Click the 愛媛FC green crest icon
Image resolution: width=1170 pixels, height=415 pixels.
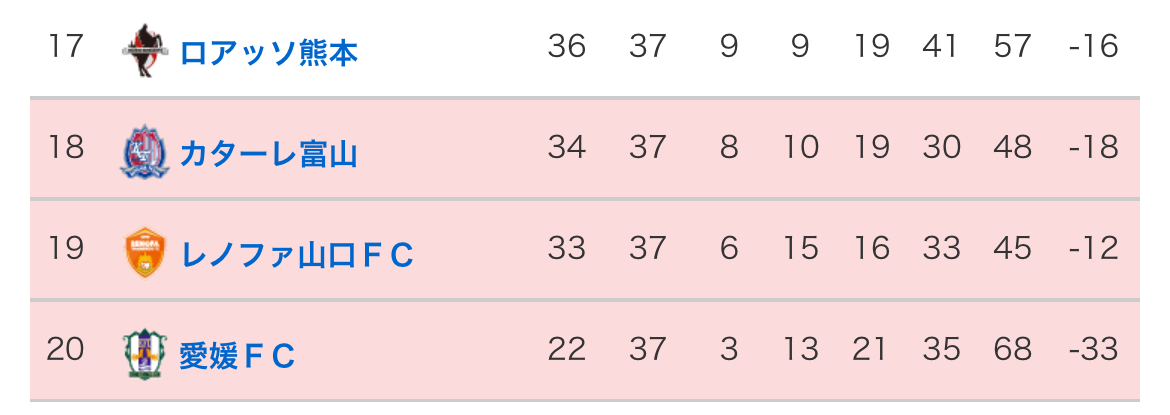(145, 355)
